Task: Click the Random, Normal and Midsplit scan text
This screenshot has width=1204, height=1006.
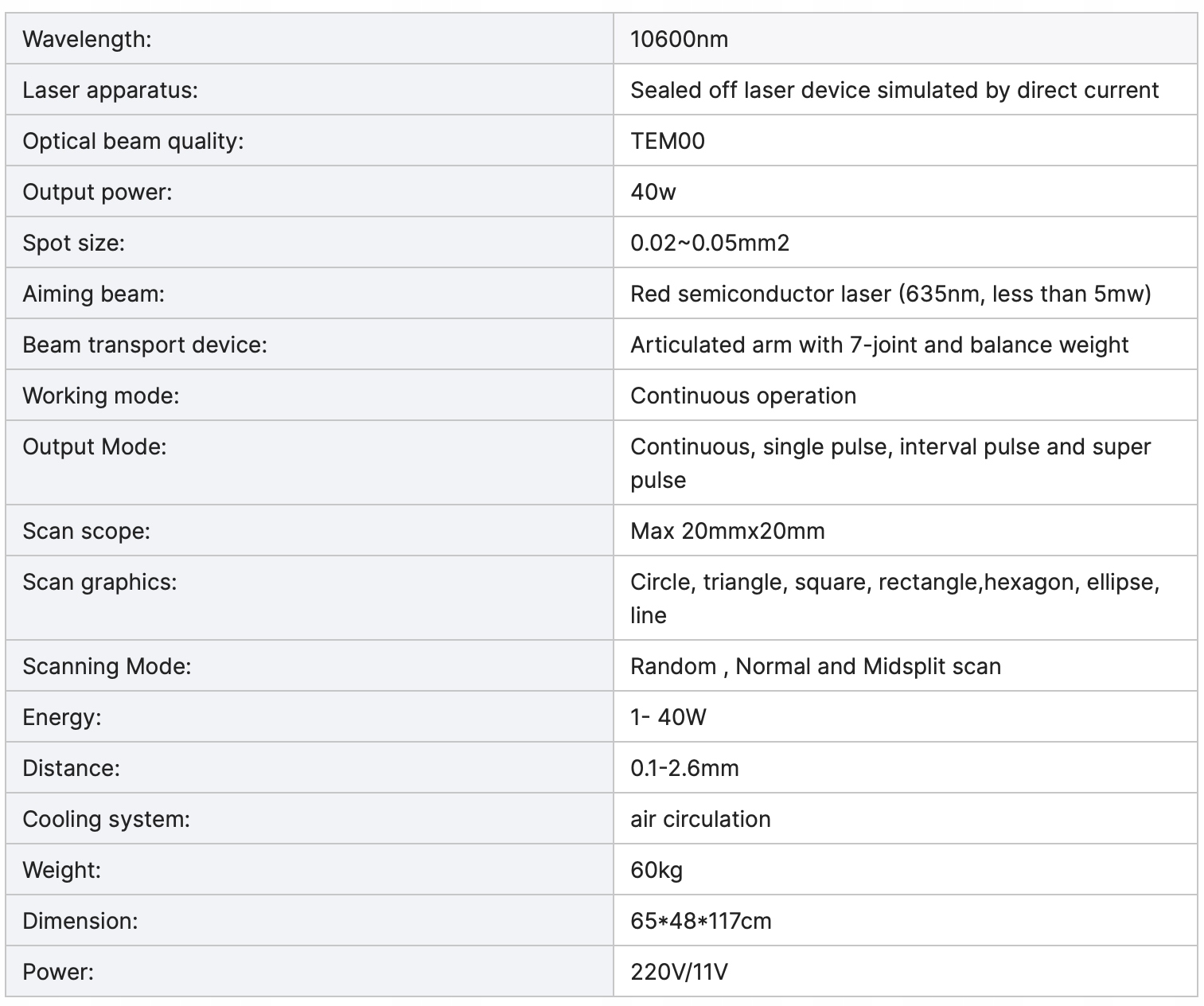Action: 815,666
